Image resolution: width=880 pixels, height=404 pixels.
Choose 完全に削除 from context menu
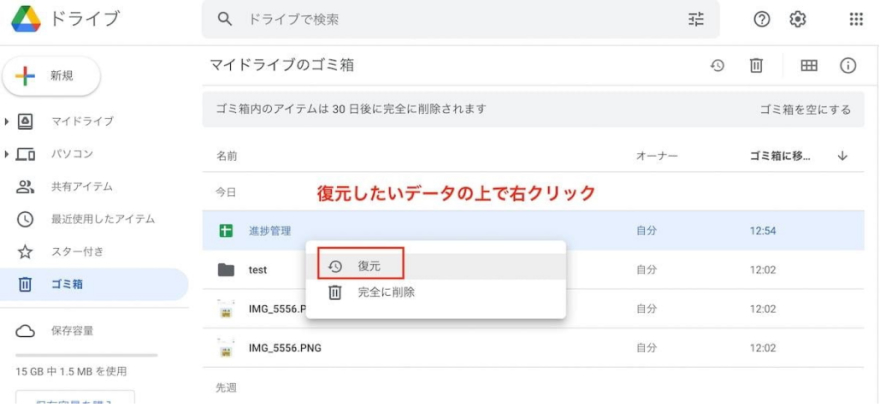(x=436, y=292)
